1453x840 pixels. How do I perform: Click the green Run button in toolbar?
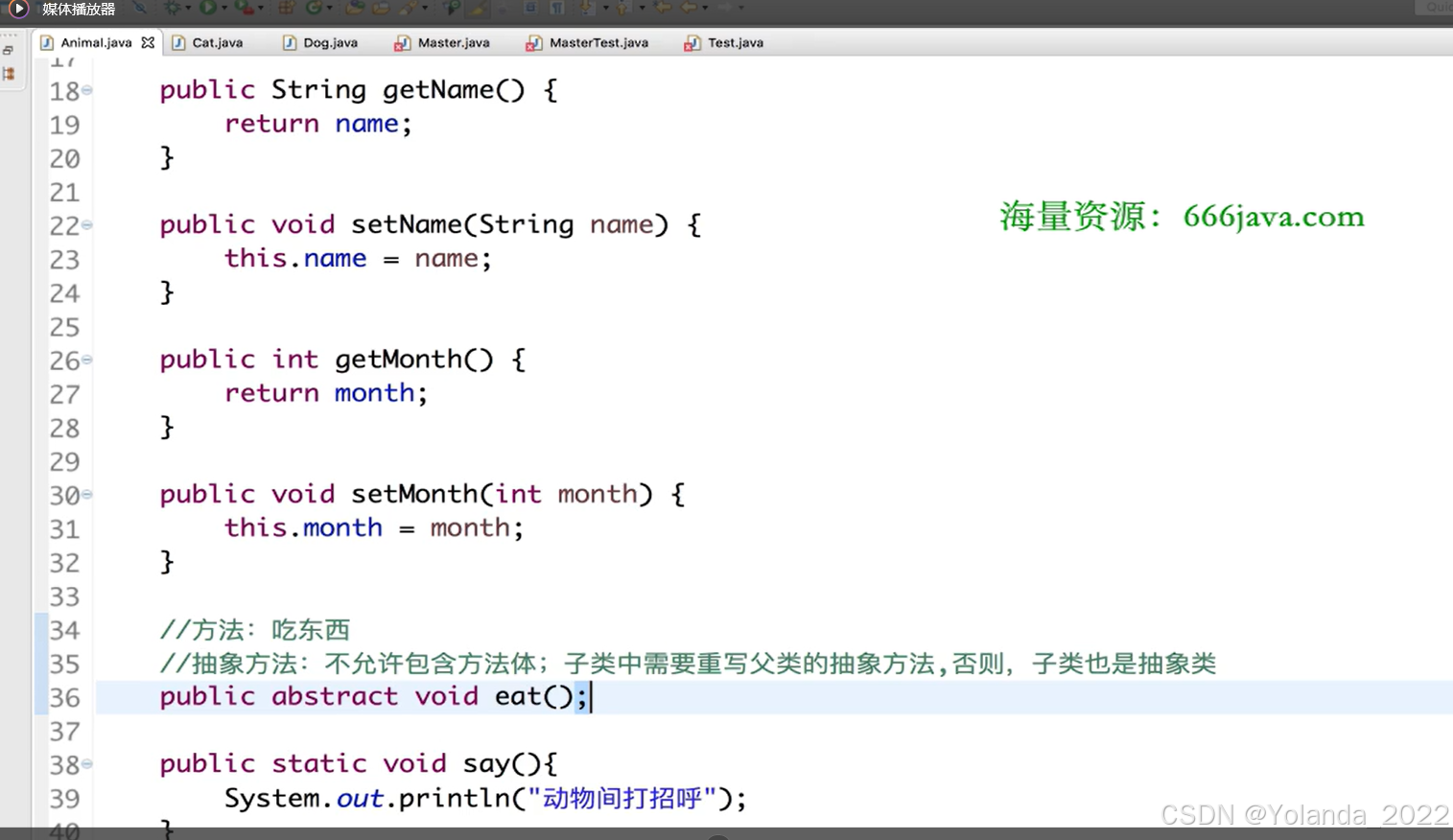pyautogui.click(x=207, y=8)
